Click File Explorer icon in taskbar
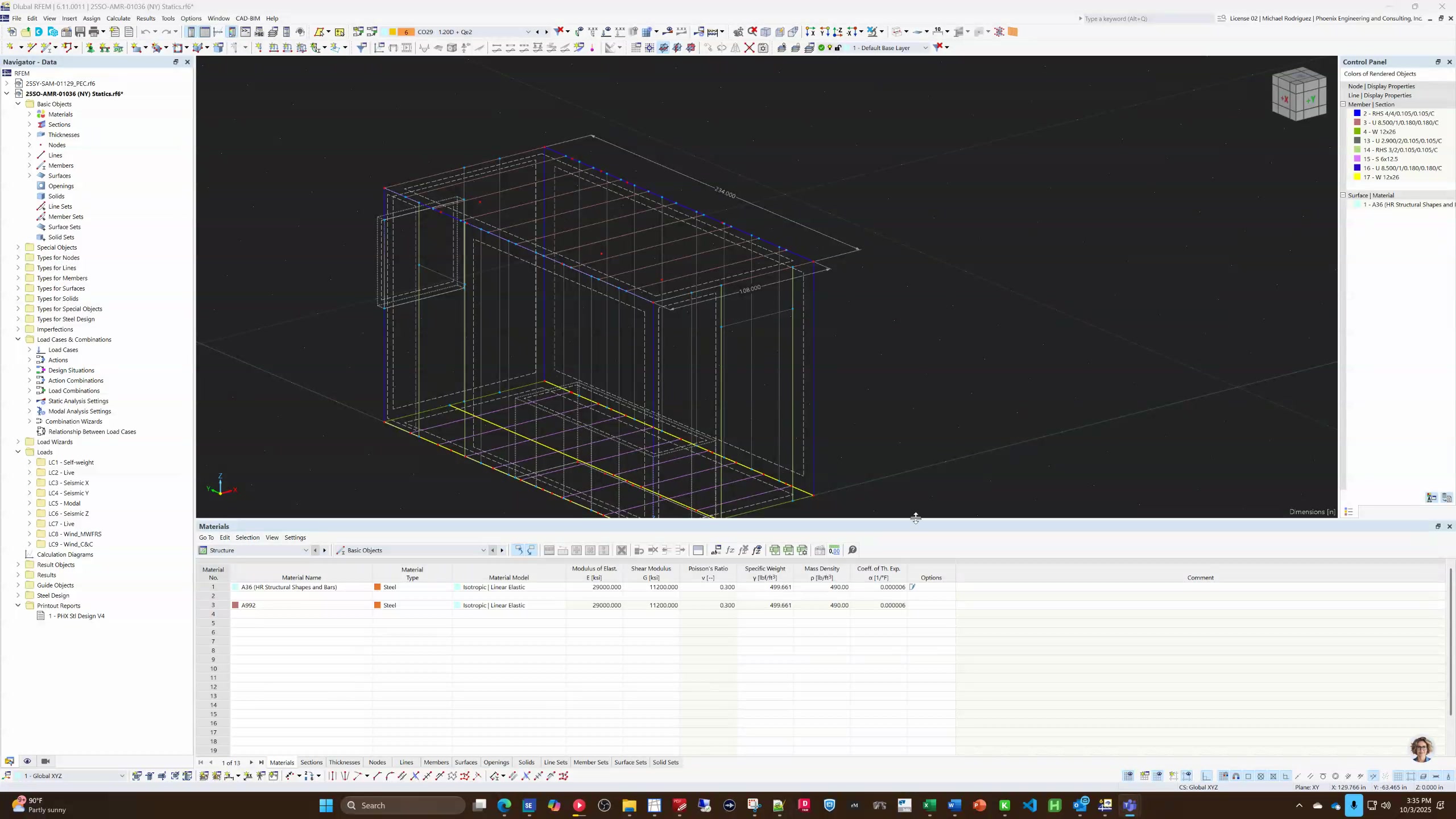1456x819 pixels. (x=629, y=805)
